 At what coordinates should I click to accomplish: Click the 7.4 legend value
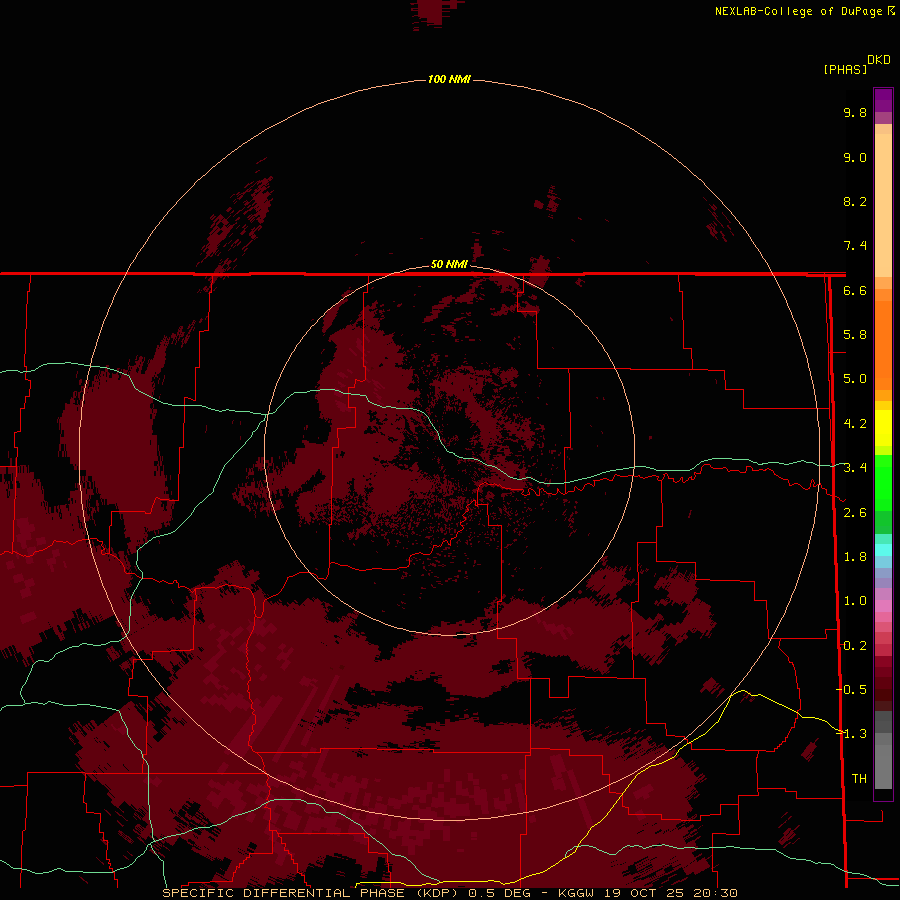(855, 246)
